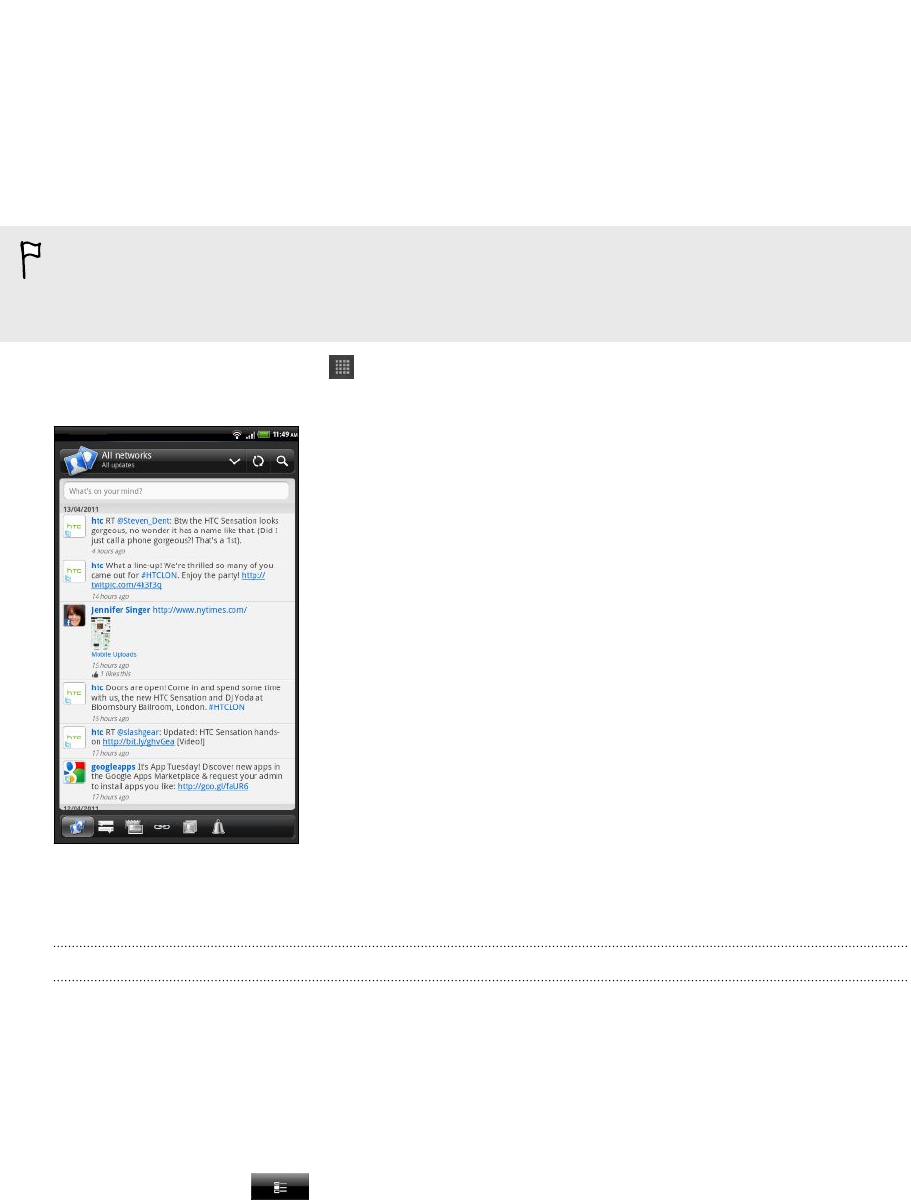The image size is (911, 1200).
Task: Expand the All networks dropdown chevron
Action: tap(234, 462)
